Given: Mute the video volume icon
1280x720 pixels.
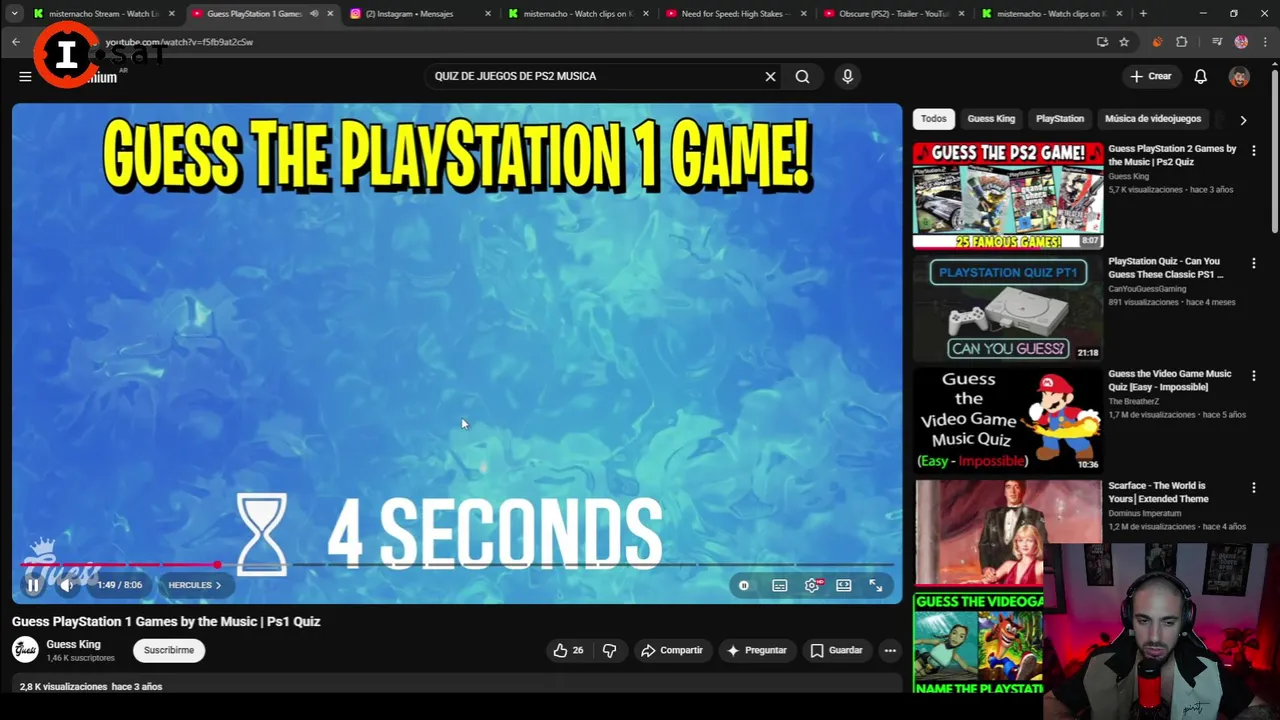Looking at the screenshot, I should [67, 586].
